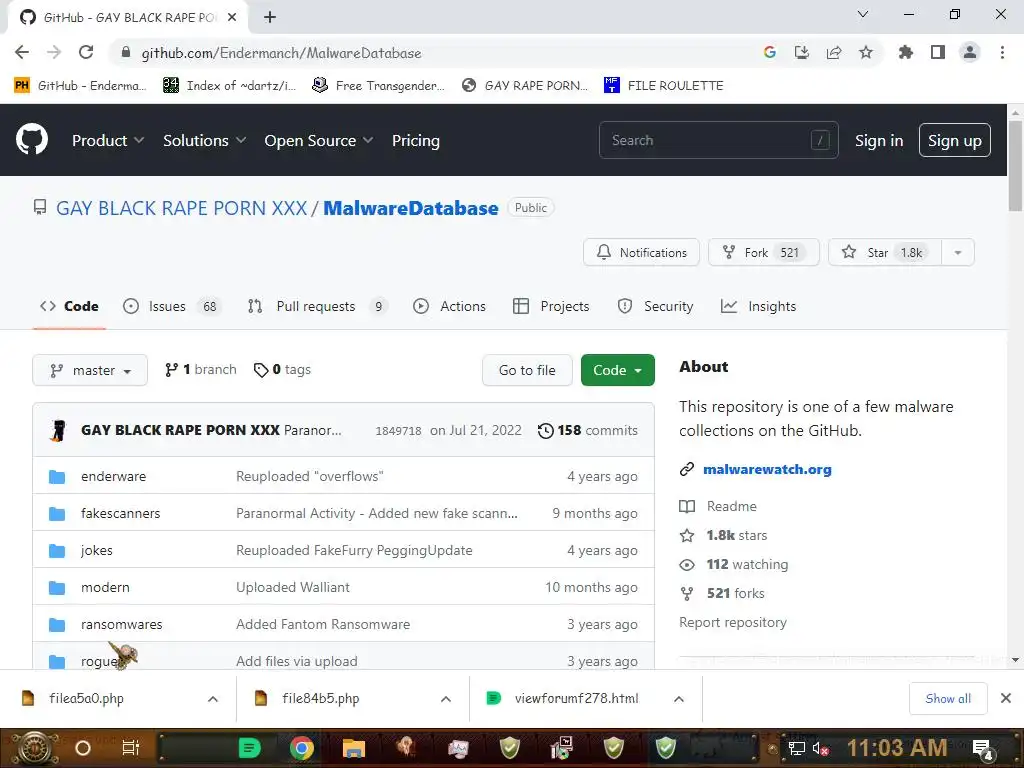1024x768 pixels.
Task: Switch to the Projects tab
Action: (551, 306)
